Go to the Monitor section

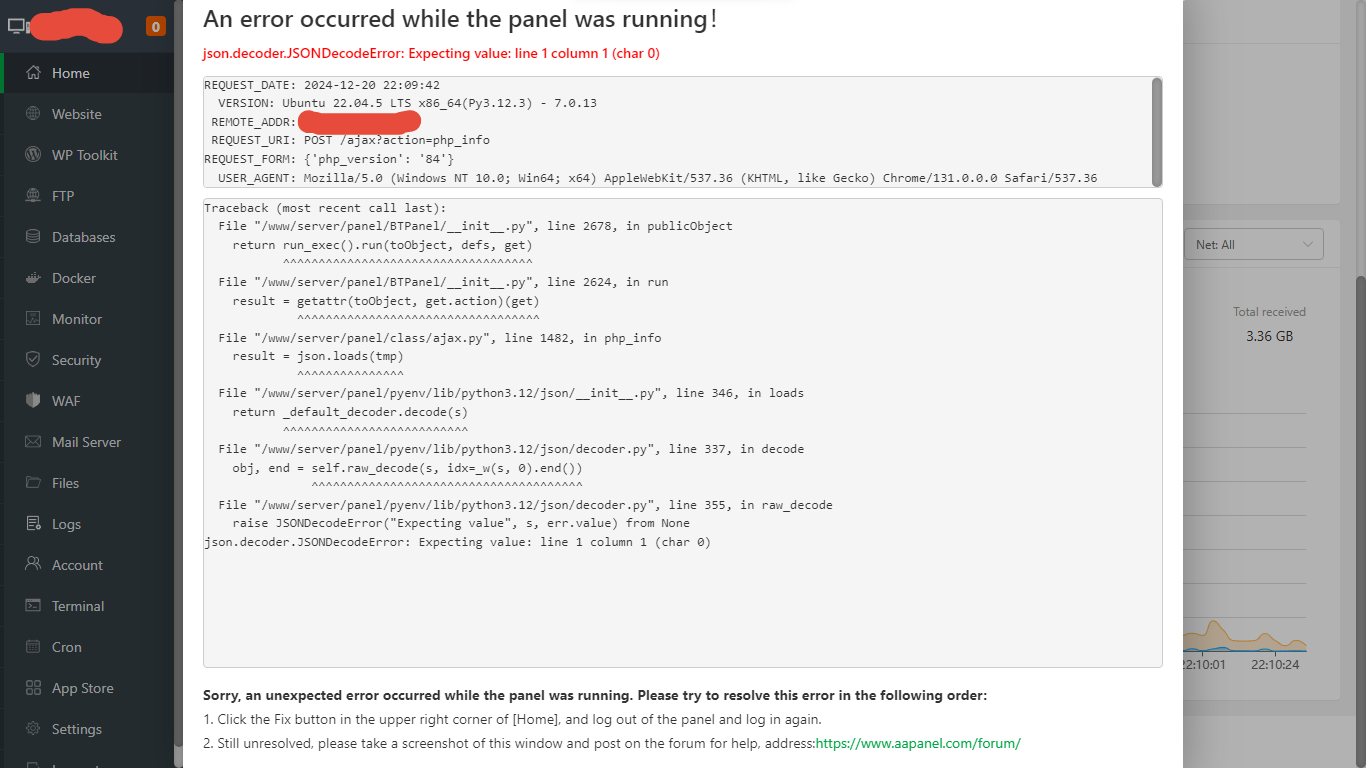(x=77, y=319)
